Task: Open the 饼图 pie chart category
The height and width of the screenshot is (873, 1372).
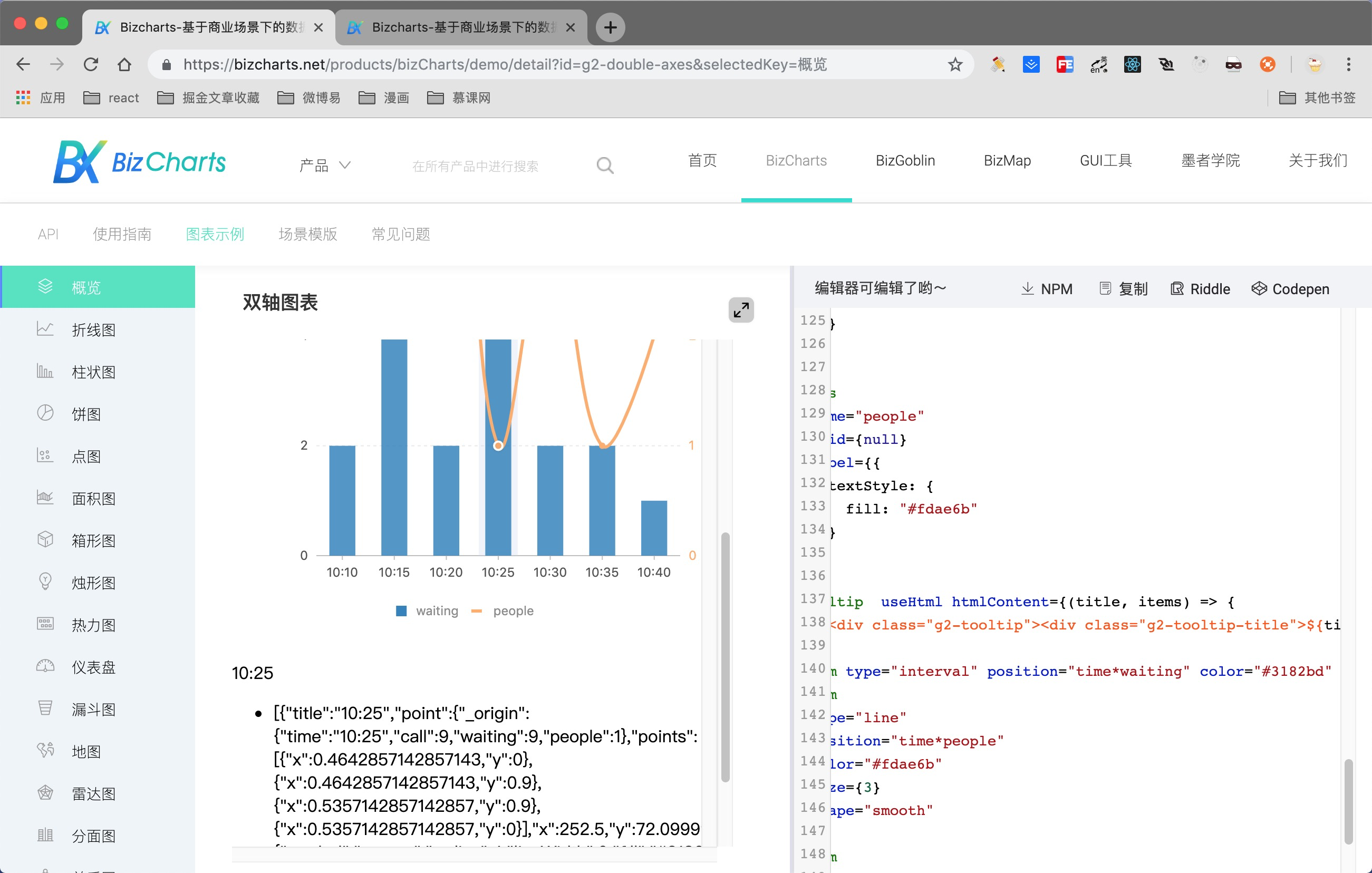Action: (86, 414)
